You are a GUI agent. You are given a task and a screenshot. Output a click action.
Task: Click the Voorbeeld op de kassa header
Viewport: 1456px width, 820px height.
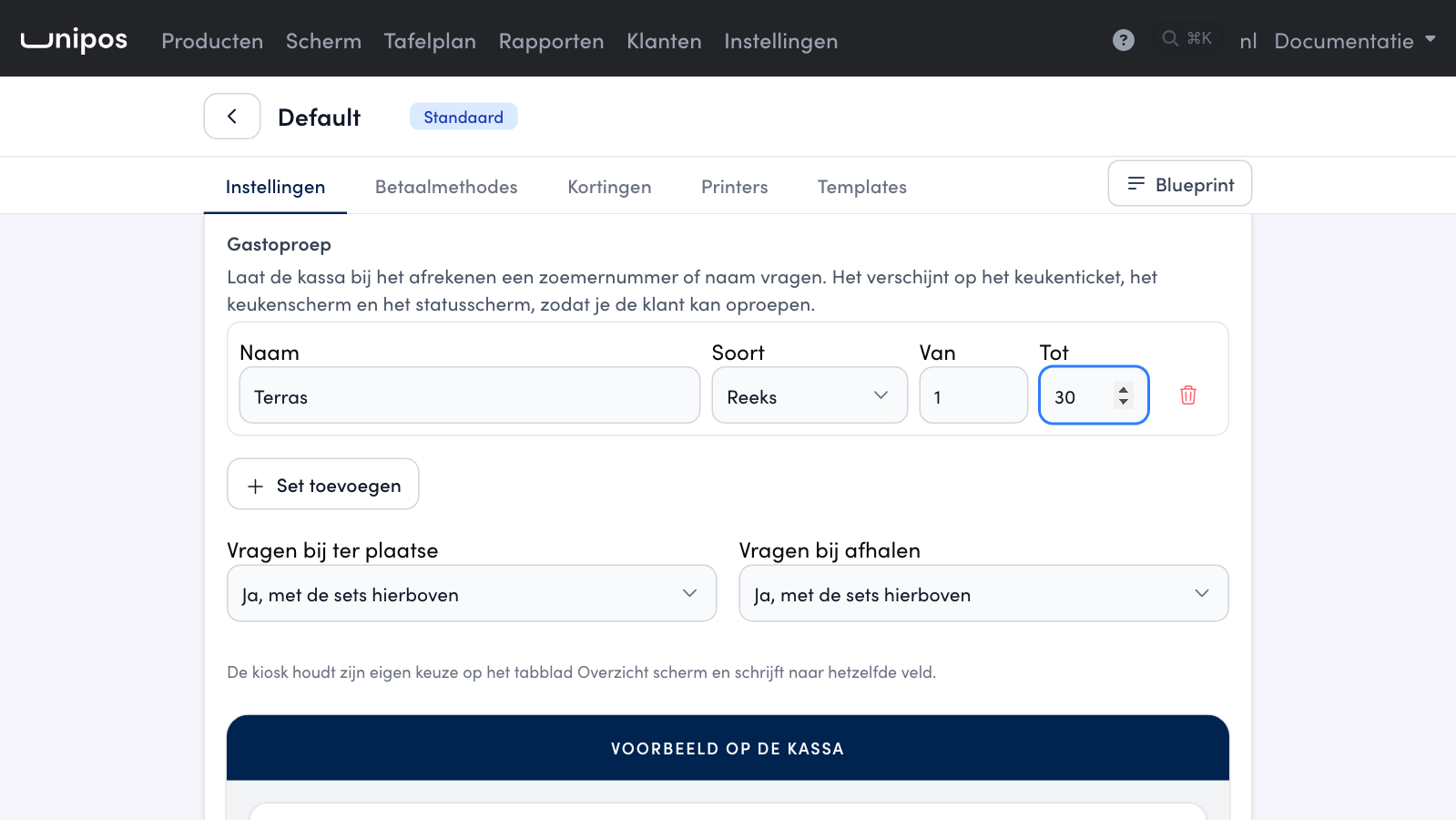[728, 748]
